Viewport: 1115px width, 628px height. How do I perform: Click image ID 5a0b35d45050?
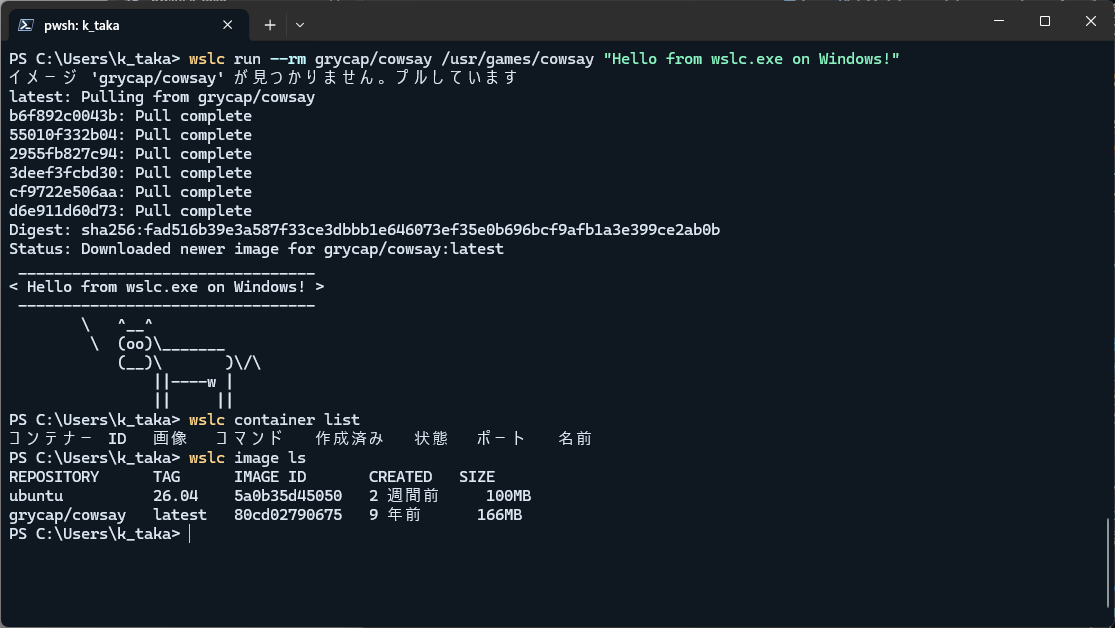[x=288, y=496]
